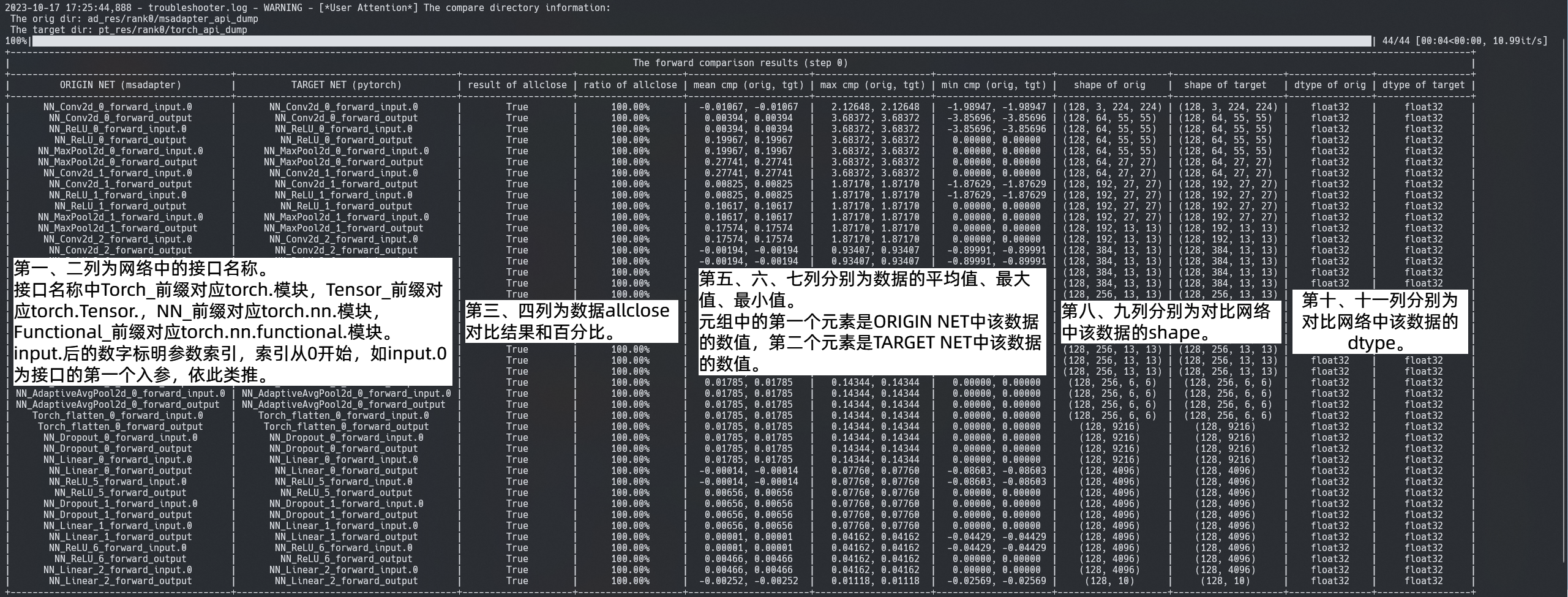Select "(128, 3, 224, 224)" in shape of orig column
This screenshot has height=597, width=1568.
click(x=1112, y=107)
